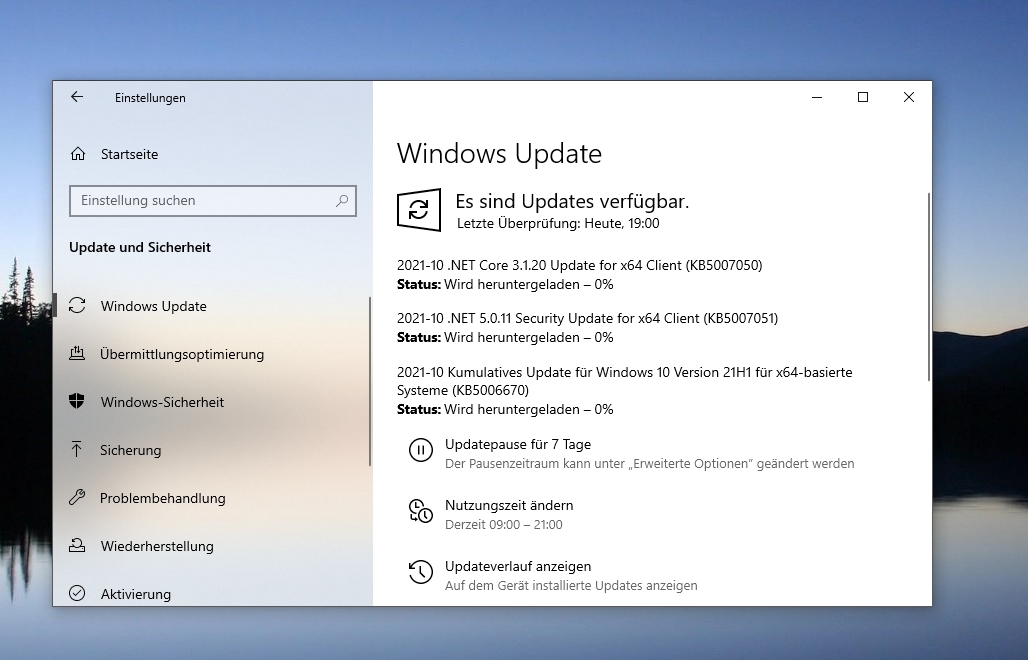Click the Windows Update page heading
This screenshot has height=660, width=1028.
[499, 153]
